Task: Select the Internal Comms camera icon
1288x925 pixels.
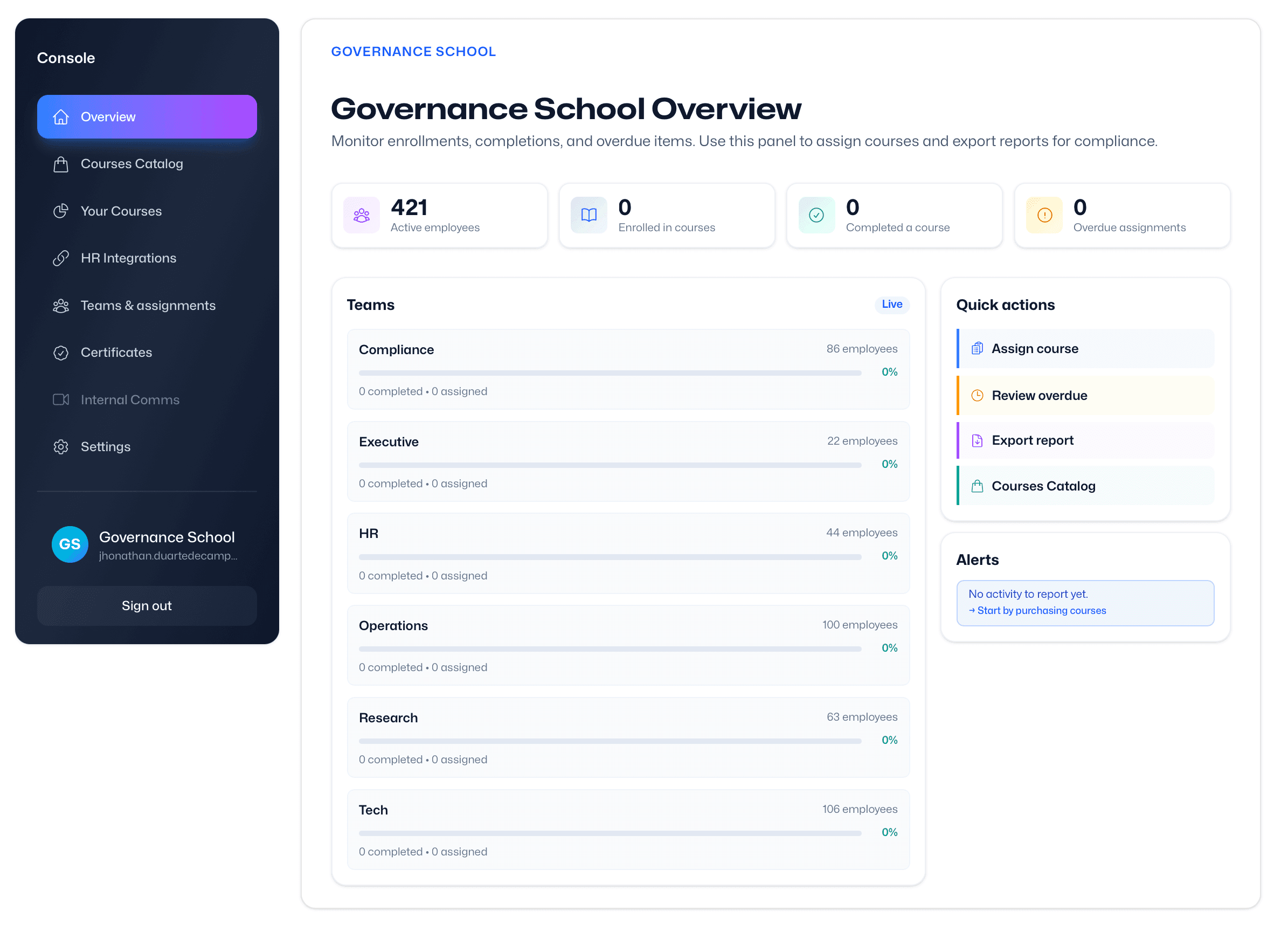Action: coord(61,399)
